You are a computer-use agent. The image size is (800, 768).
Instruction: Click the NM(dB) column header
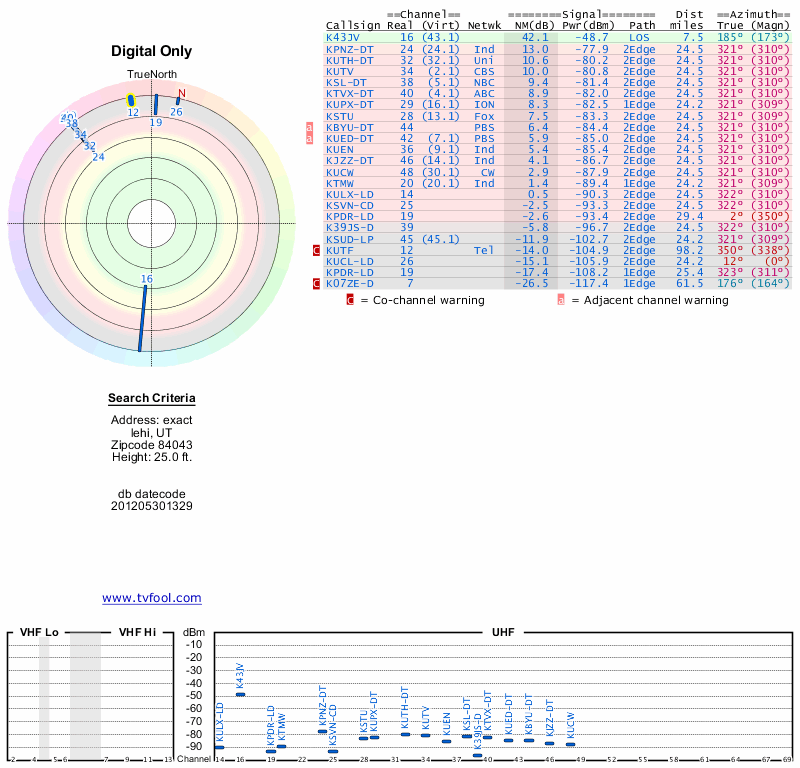point(529,25)
